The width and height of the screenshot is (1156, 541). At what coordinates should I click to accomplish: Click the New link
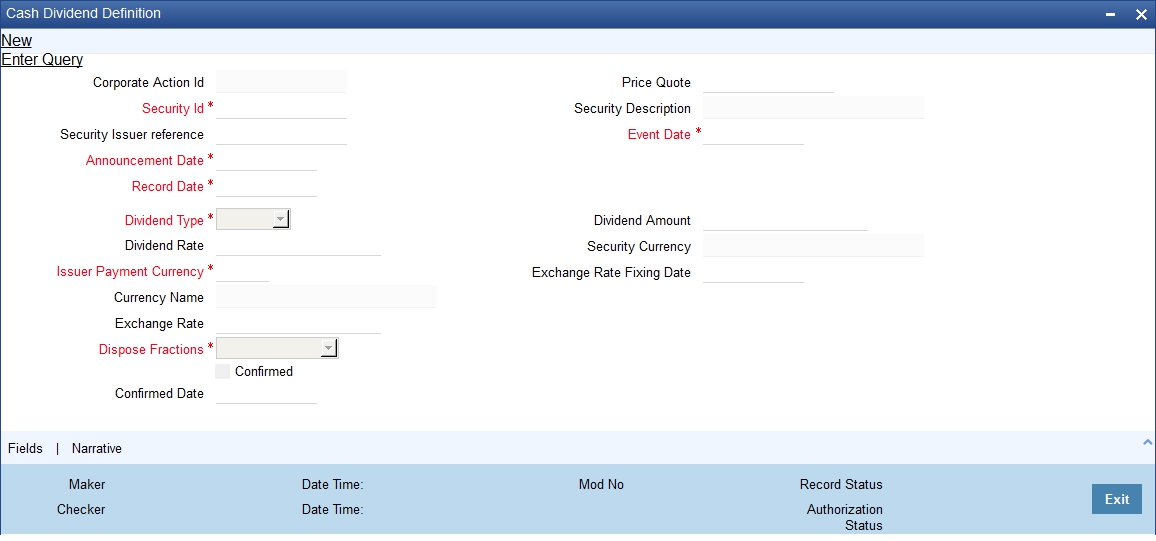point(16,41)
